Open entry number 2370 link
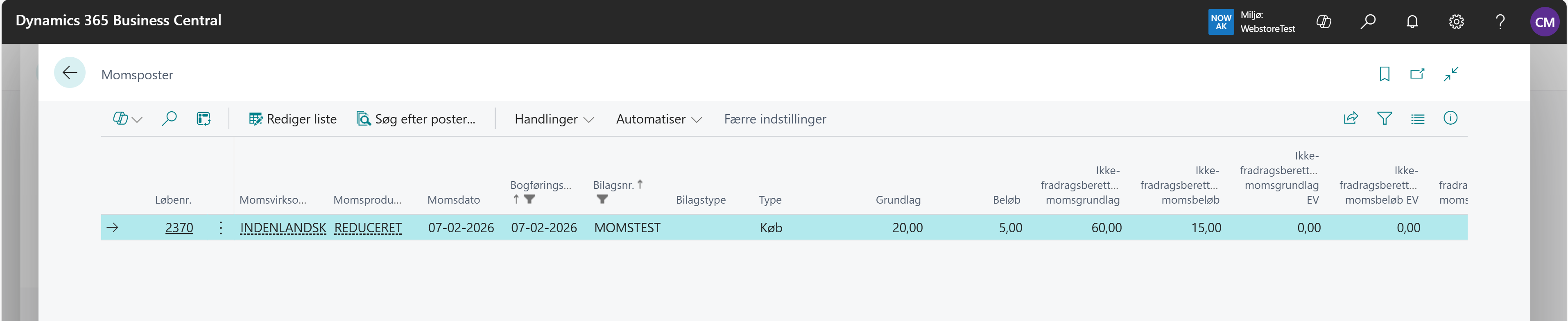 179,228
